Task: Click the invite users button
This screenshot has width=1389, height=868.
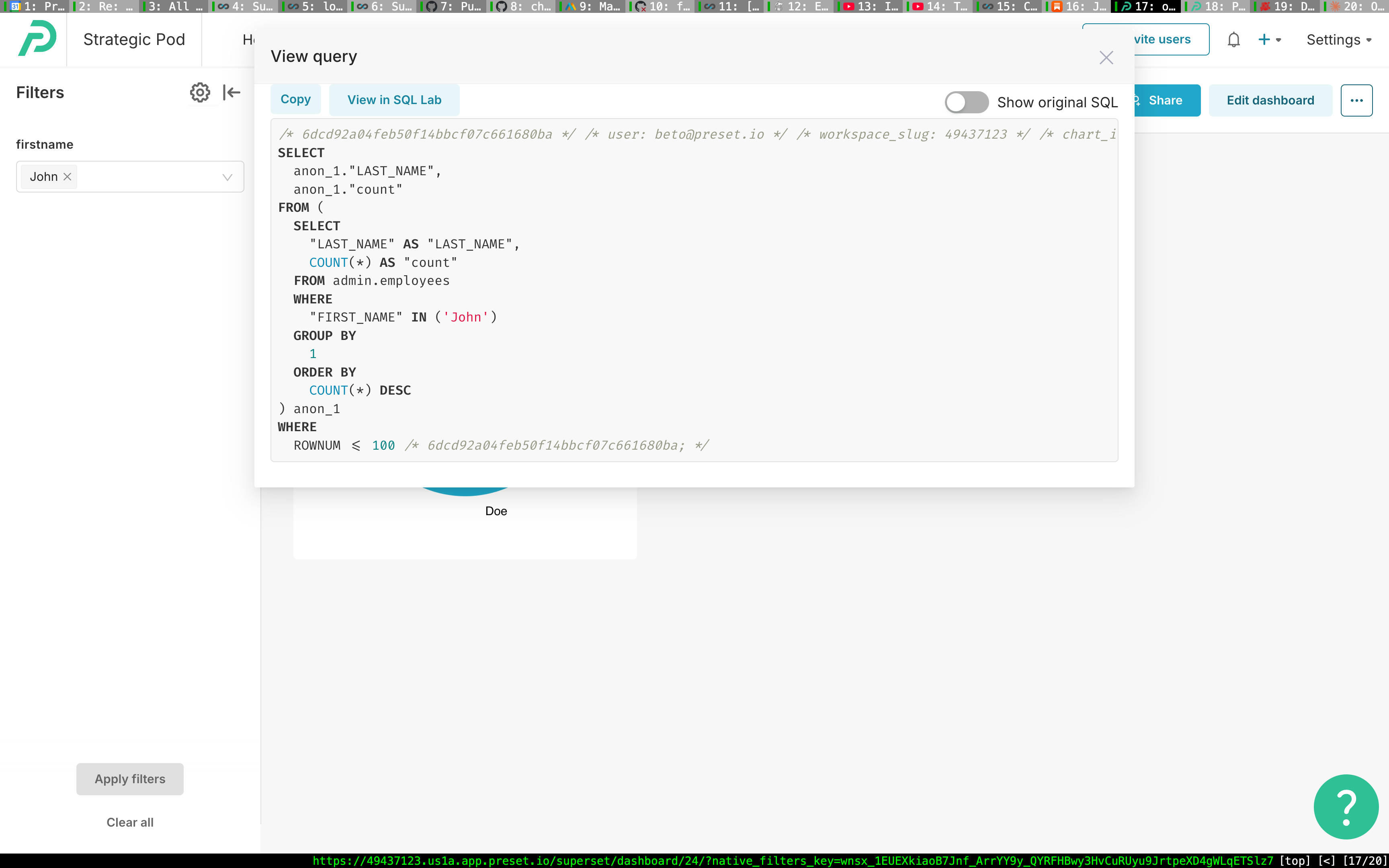Action: coord(1171,40)
